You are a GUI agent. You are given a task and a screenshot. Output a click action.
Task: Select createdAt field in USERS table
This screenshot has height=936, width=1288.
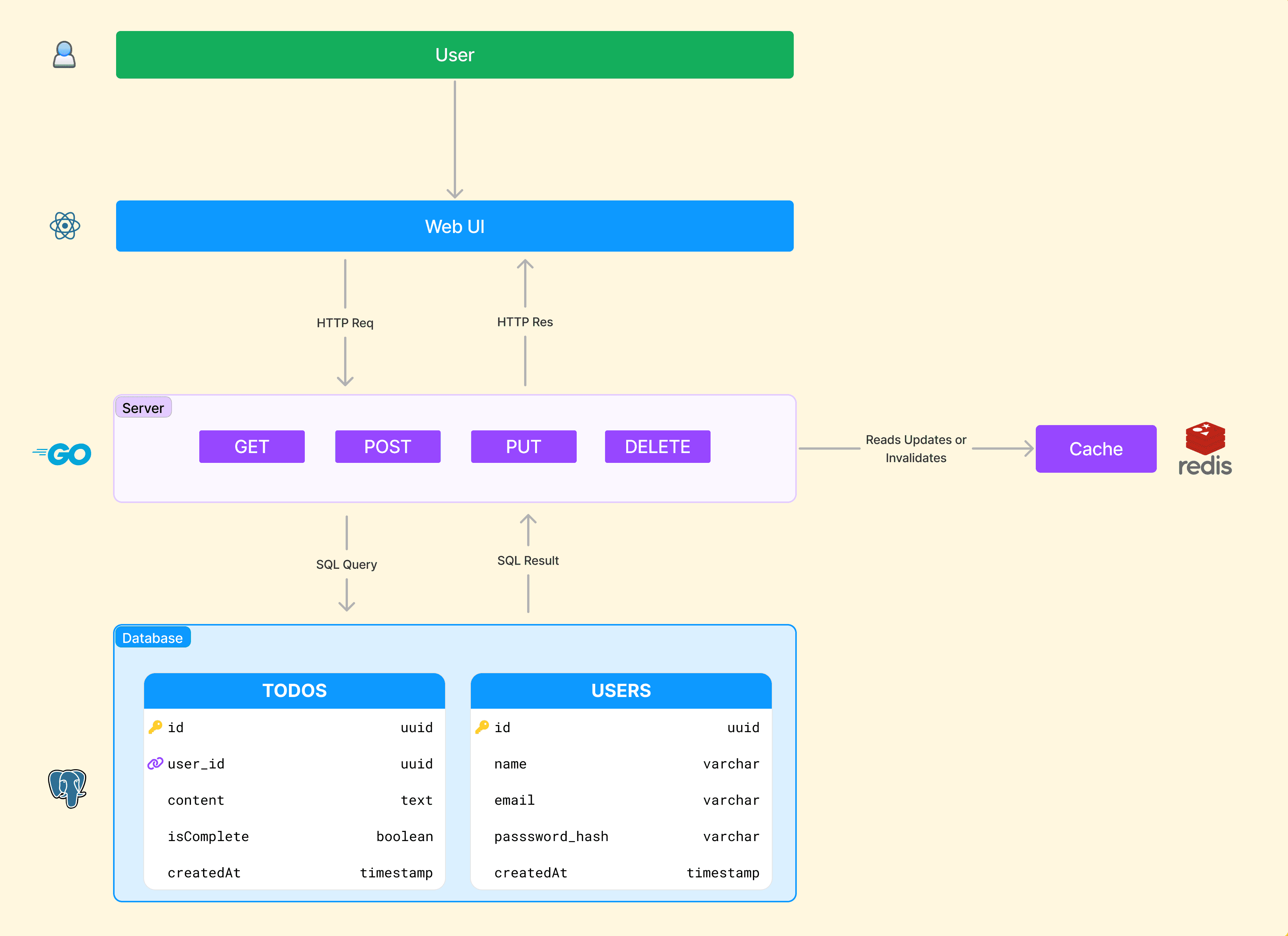pos(531,873)
